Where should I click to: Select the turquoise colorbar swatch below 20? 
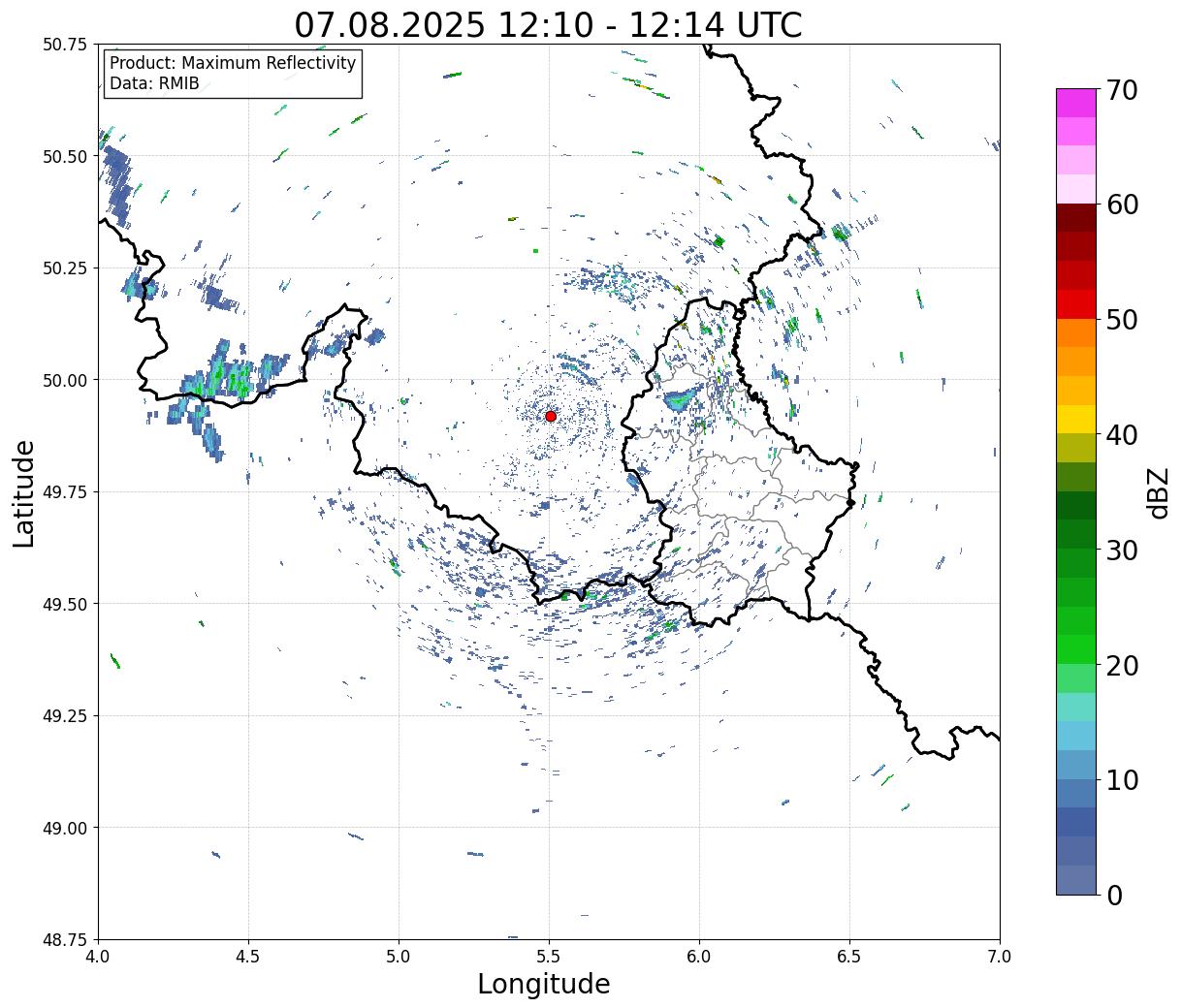click(1076, 707)
